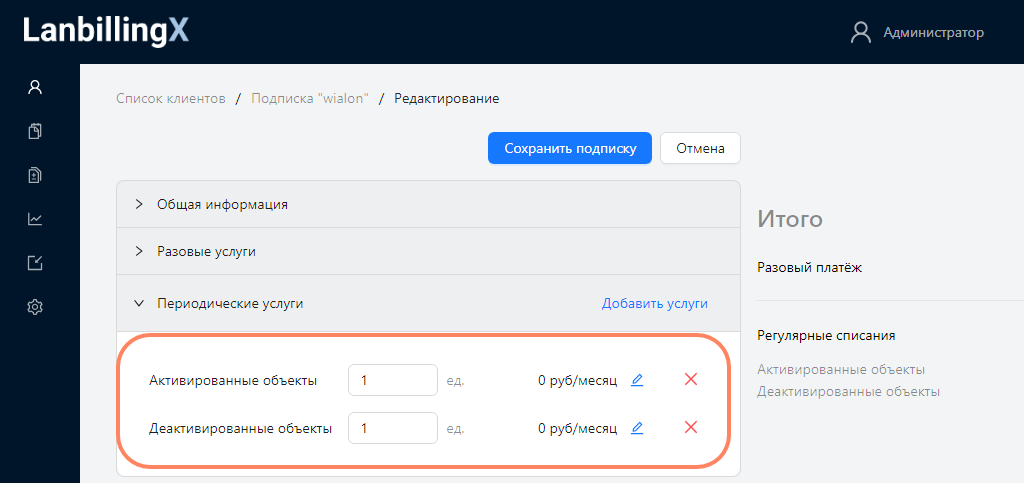Click the Сохранить подписку button

click(570, 148)
